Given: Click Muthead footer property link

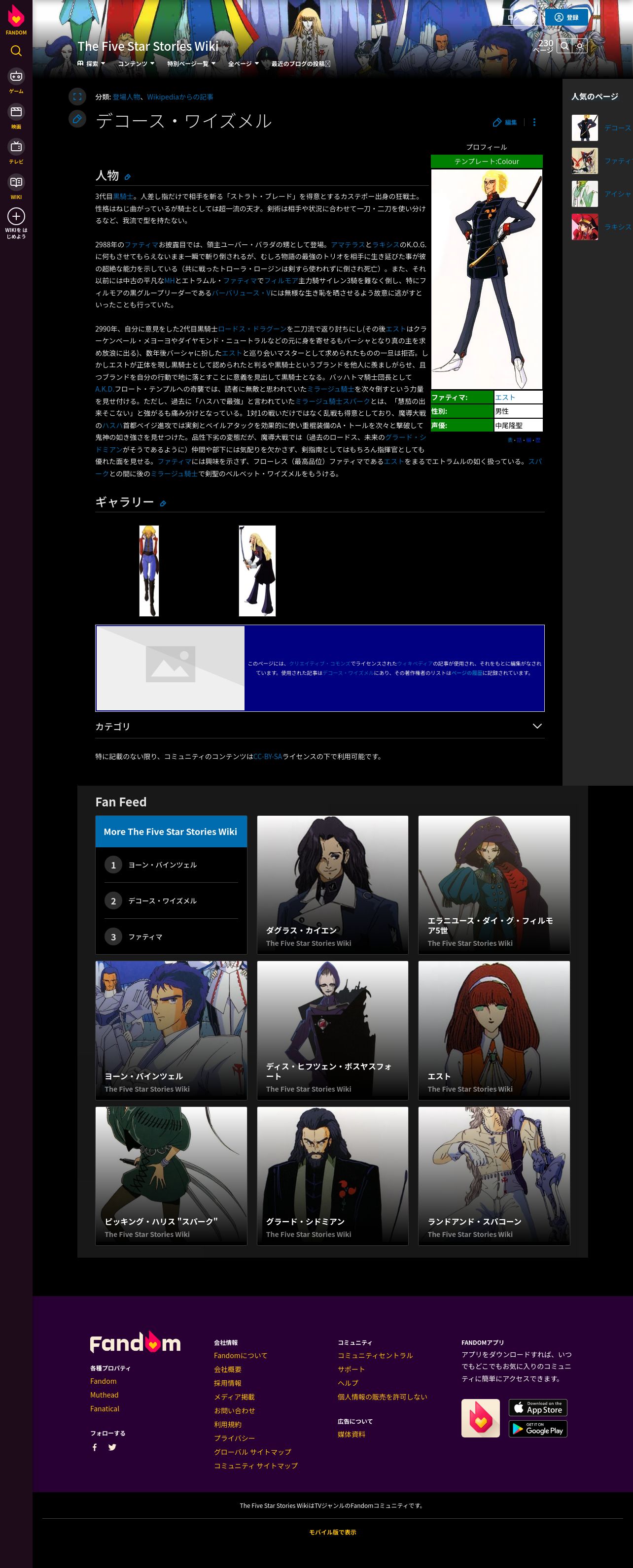Looking at the screenshot, I should click(x=104, y=1395).
